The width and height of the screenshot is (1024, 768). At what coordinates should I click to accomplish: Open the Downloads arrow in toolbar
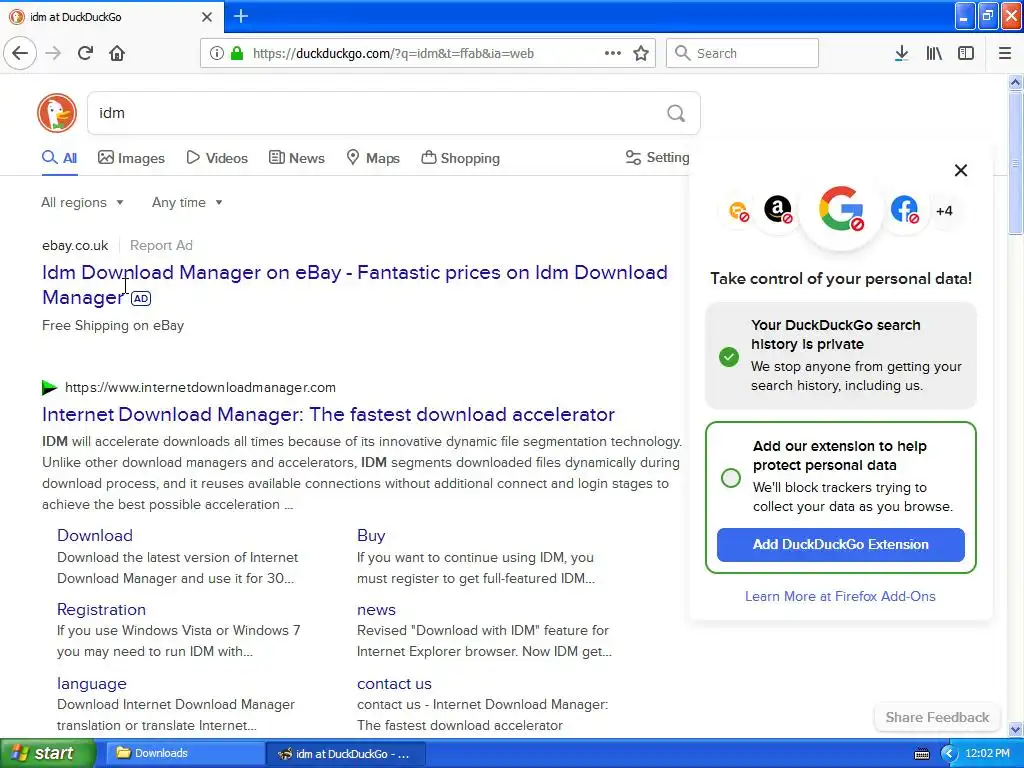[901, 53]
